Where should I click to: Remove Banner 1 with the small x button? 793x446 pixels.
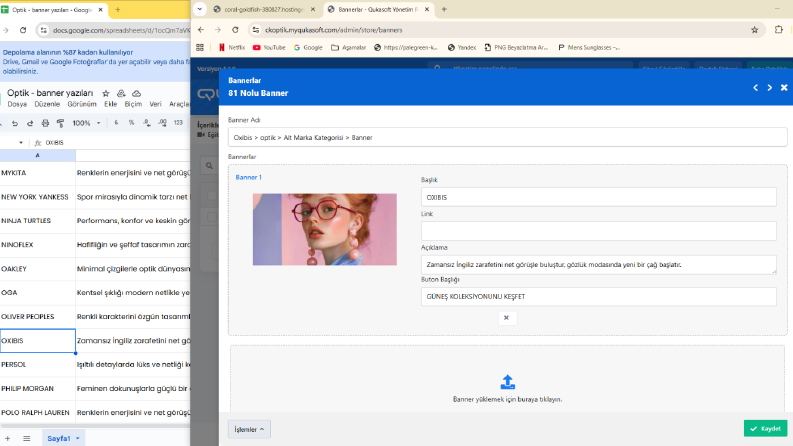[506, 318]
